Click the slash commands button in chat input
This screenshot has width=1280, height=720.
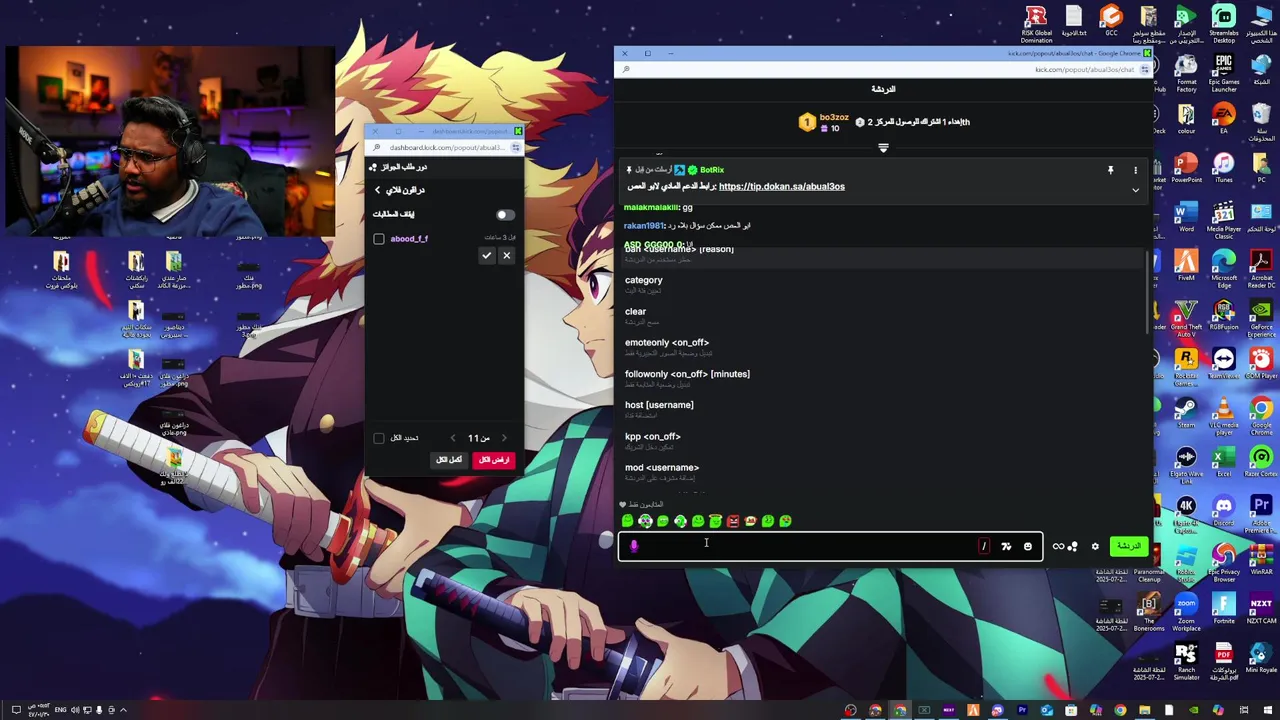(x=984, y=546)
